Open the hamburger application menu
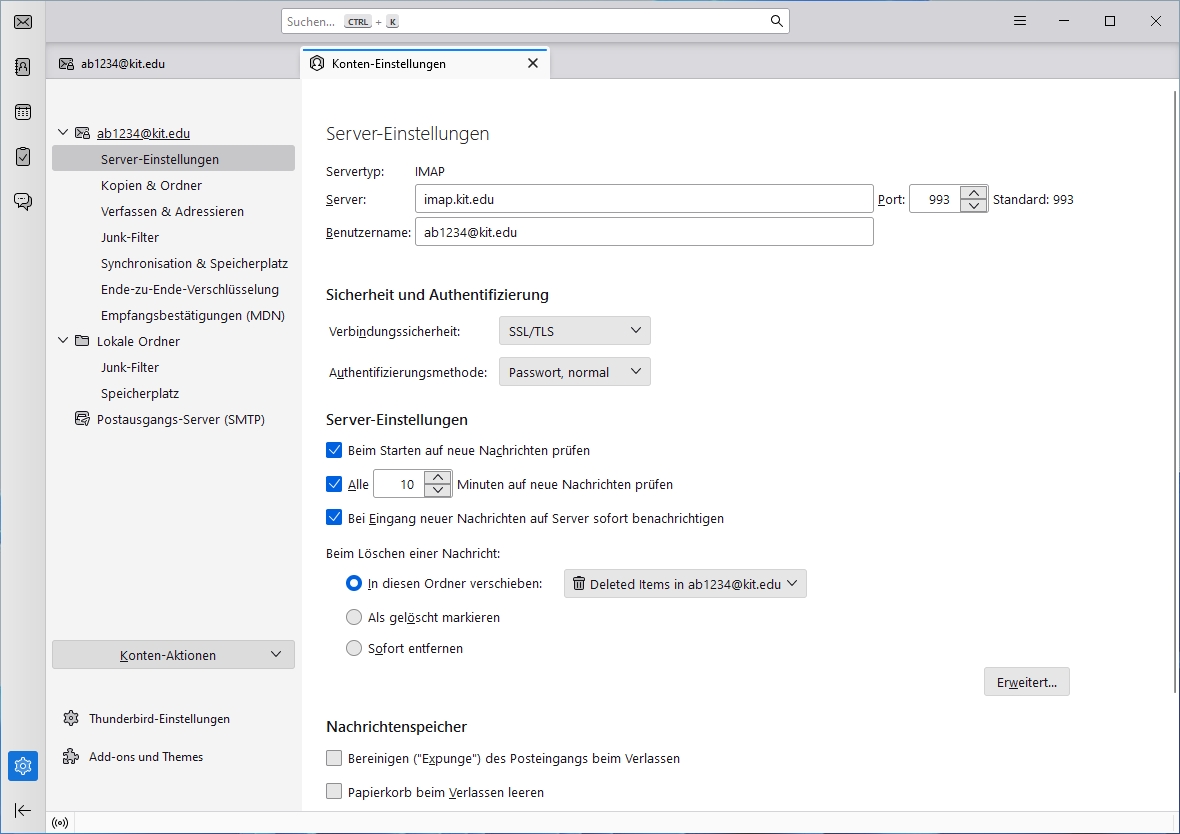The height and width of the screenshot is (834, 1180). pos(1019,21)
